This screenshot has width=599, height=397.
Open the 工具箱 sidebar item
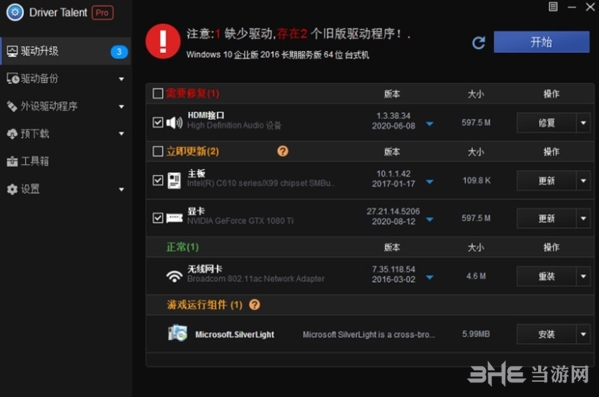(x=66, y=161)
